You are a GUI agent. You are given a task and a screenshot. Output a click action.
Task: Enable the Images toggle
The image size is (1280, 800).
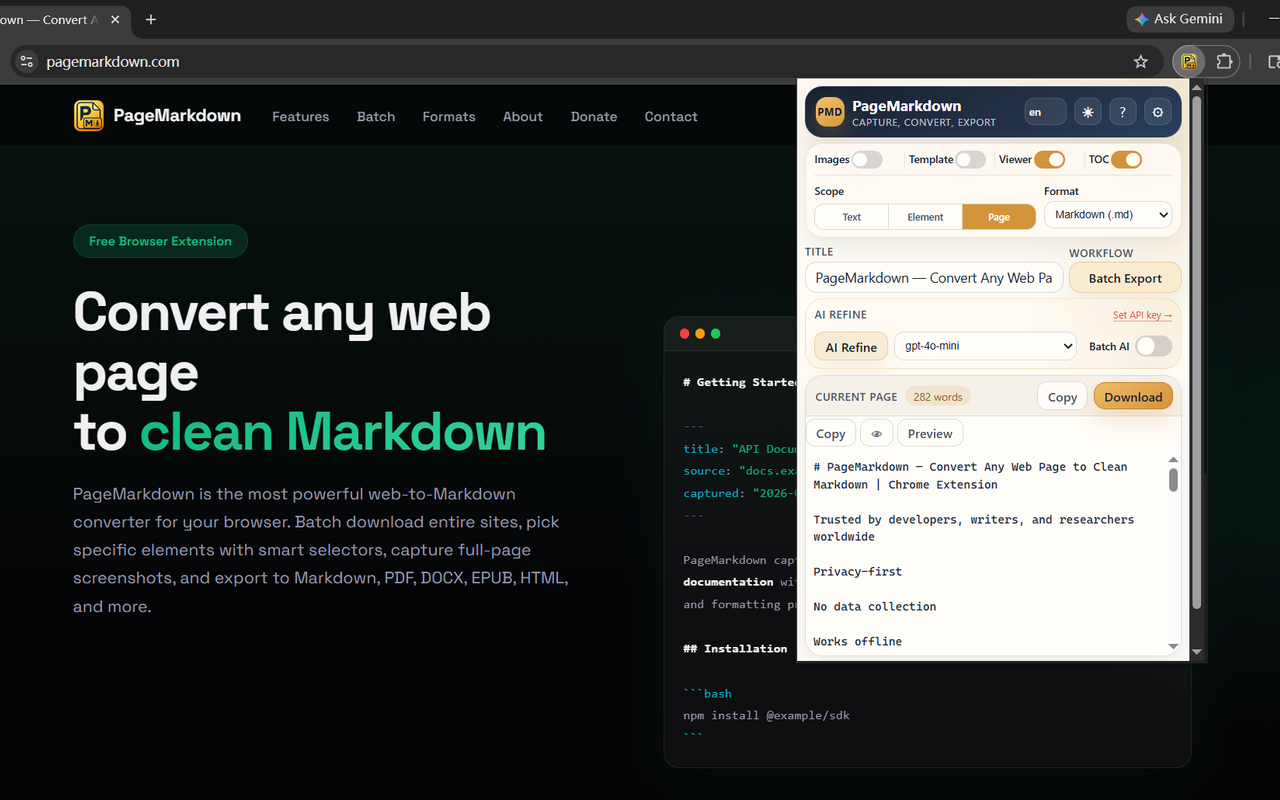coord(867,160)
